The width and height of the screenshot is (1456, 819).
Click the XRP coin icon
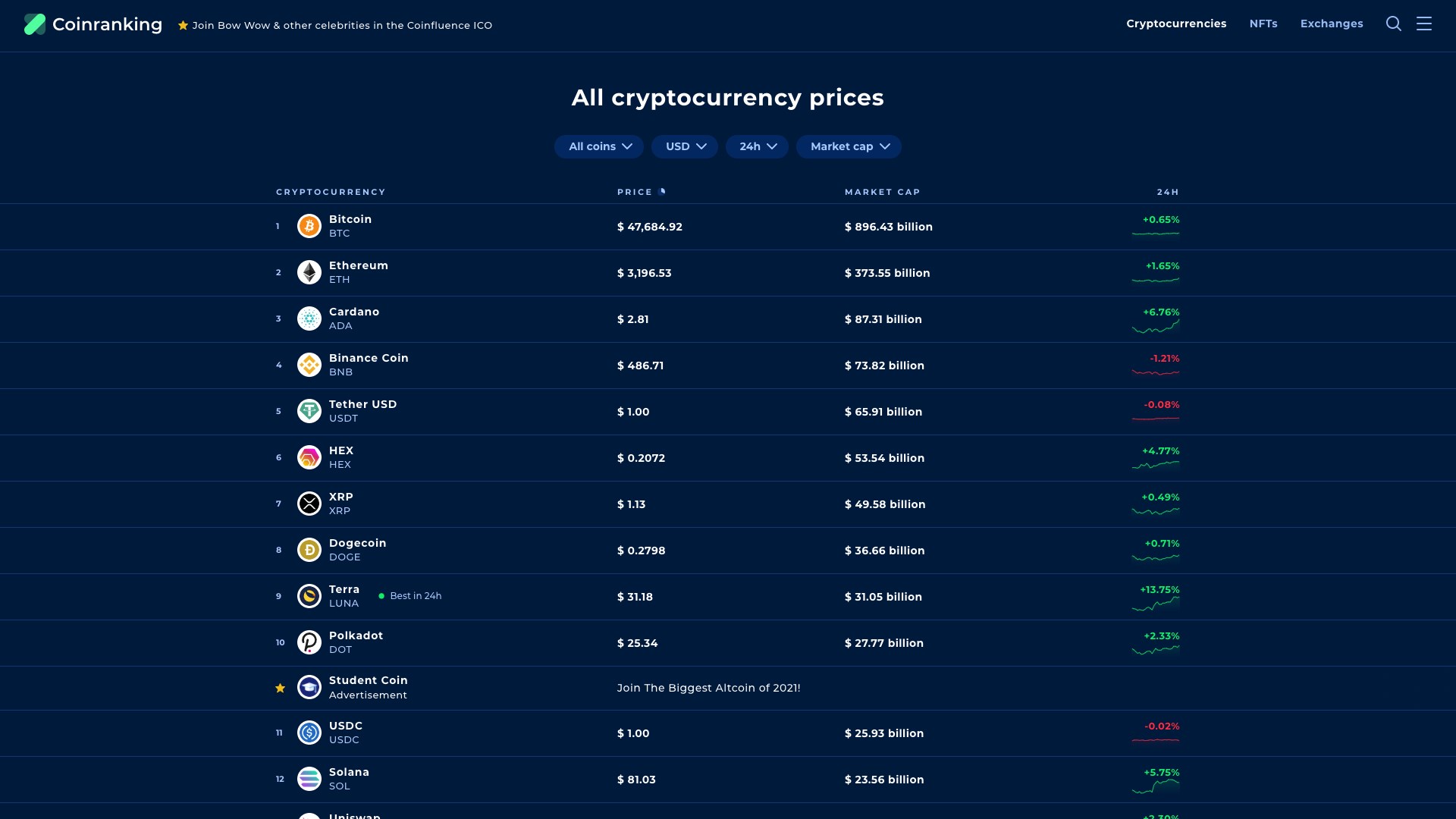(309, 504)
